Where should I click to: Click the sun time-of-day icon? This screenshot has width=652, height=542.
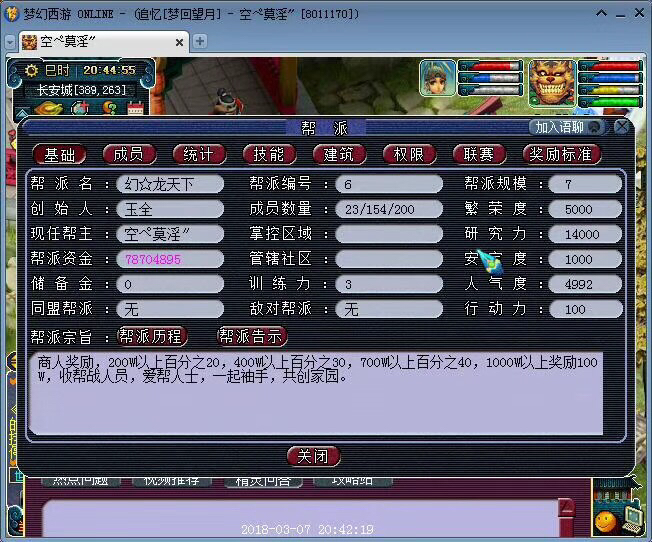(31, 70)
